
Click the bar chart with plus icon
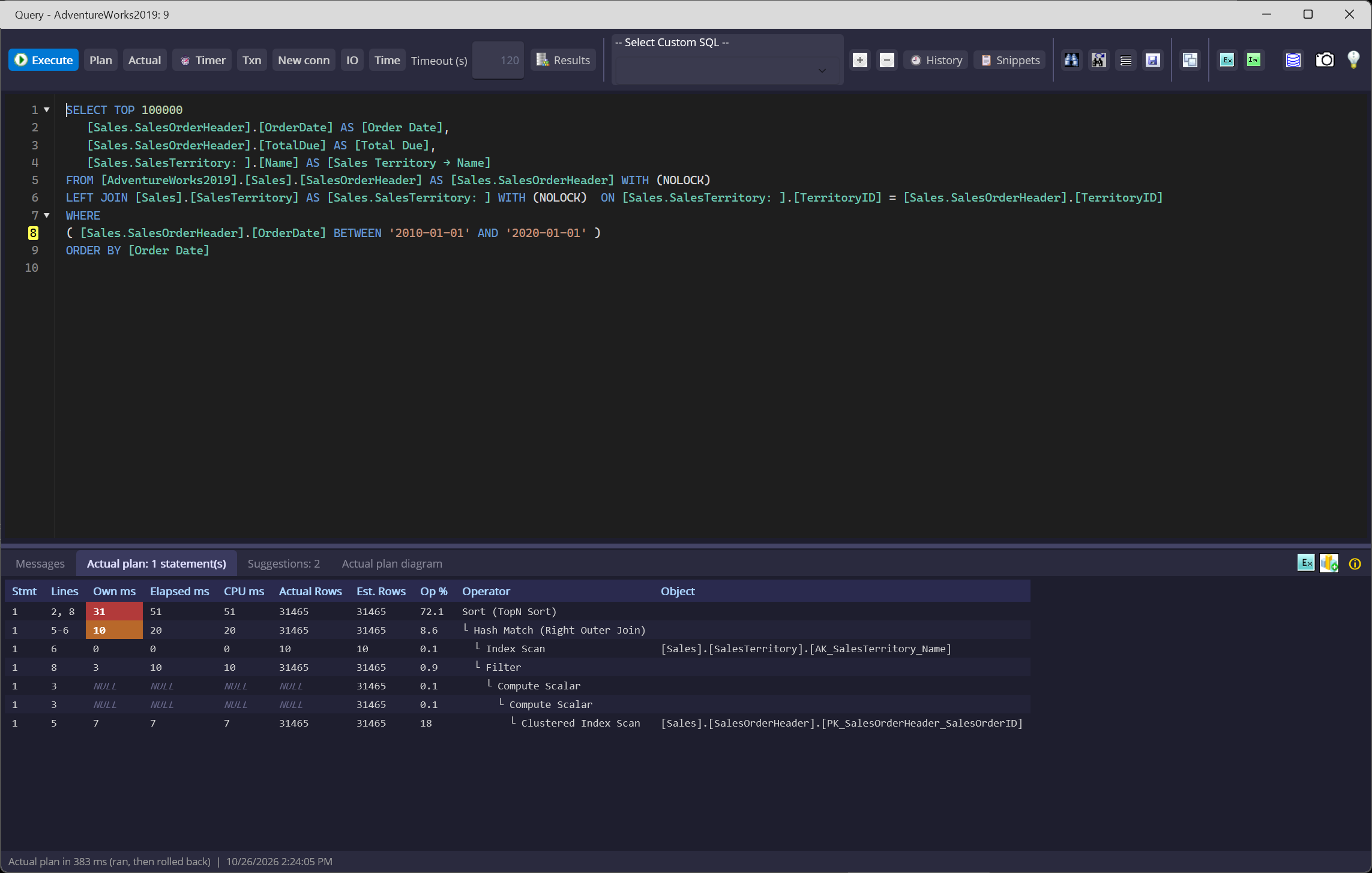[1329, 563]
